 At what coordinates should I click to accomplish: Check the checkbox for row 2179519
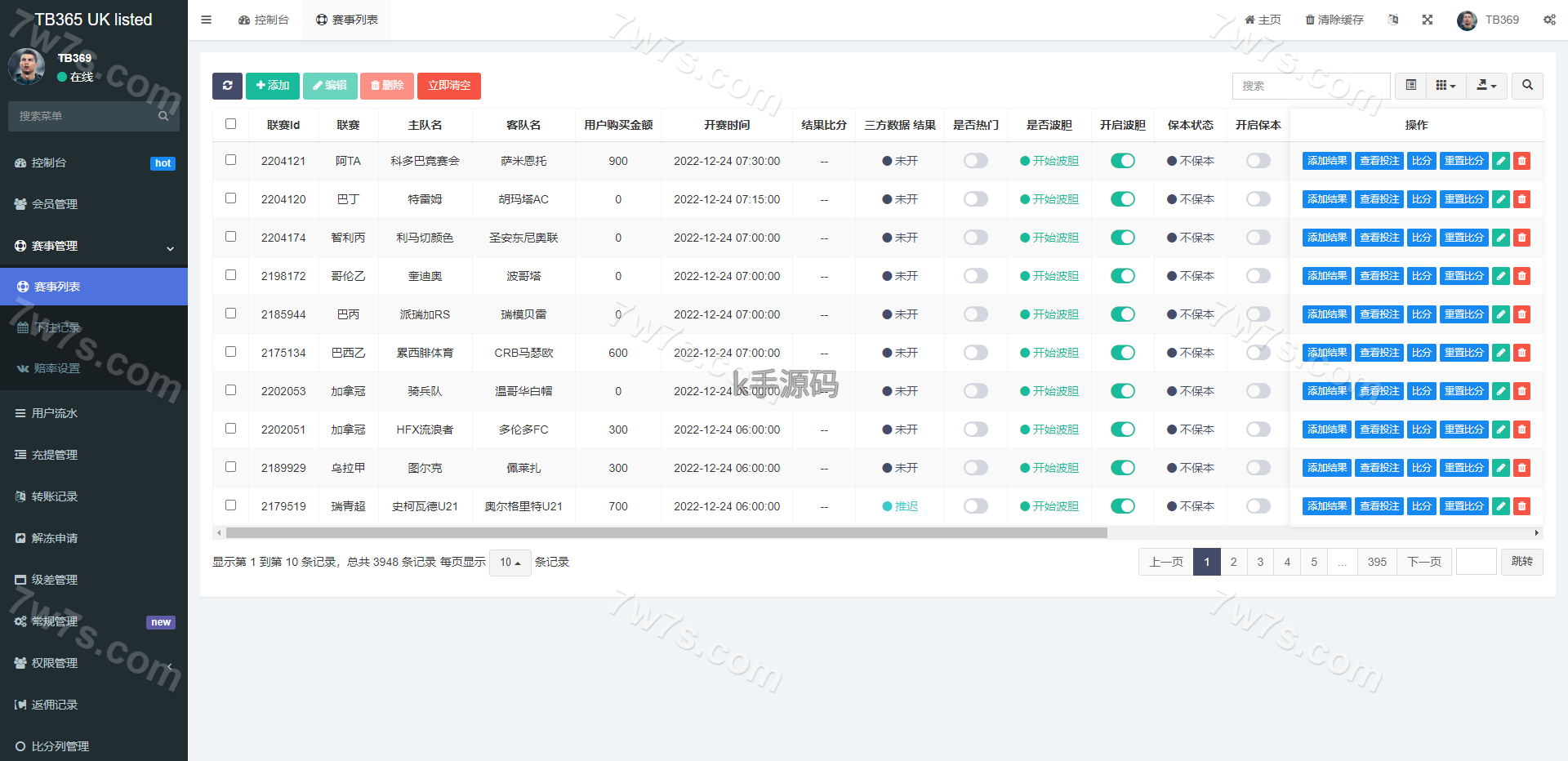[231, 505]
